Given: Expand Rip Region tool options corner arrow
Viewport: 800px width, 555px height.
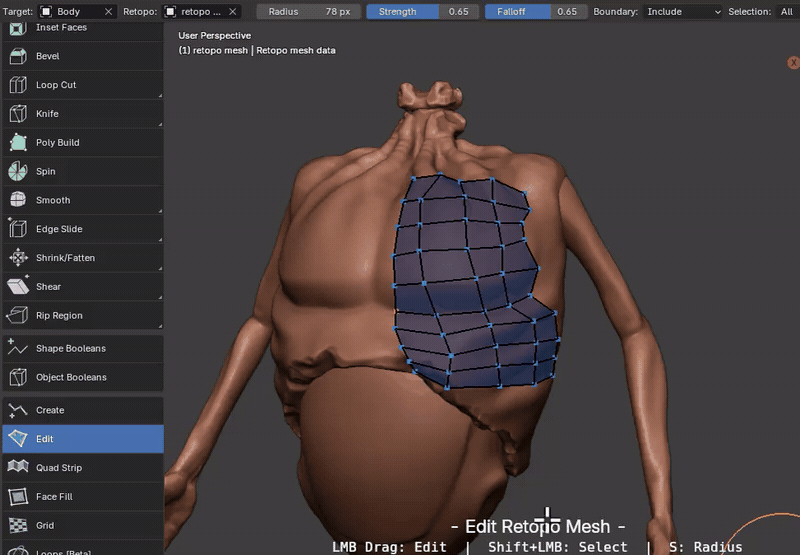Looking at the screenshot, I should (160, 326).
